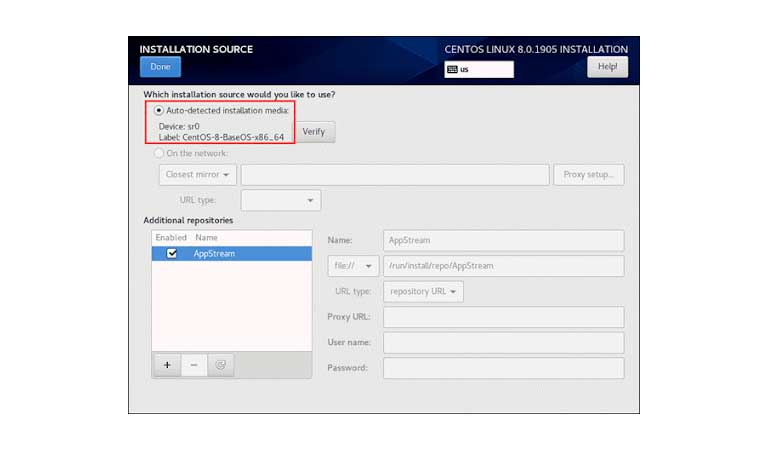Click the Name column header
Viewport: 768px width, 450px height.
pos(206,237)
